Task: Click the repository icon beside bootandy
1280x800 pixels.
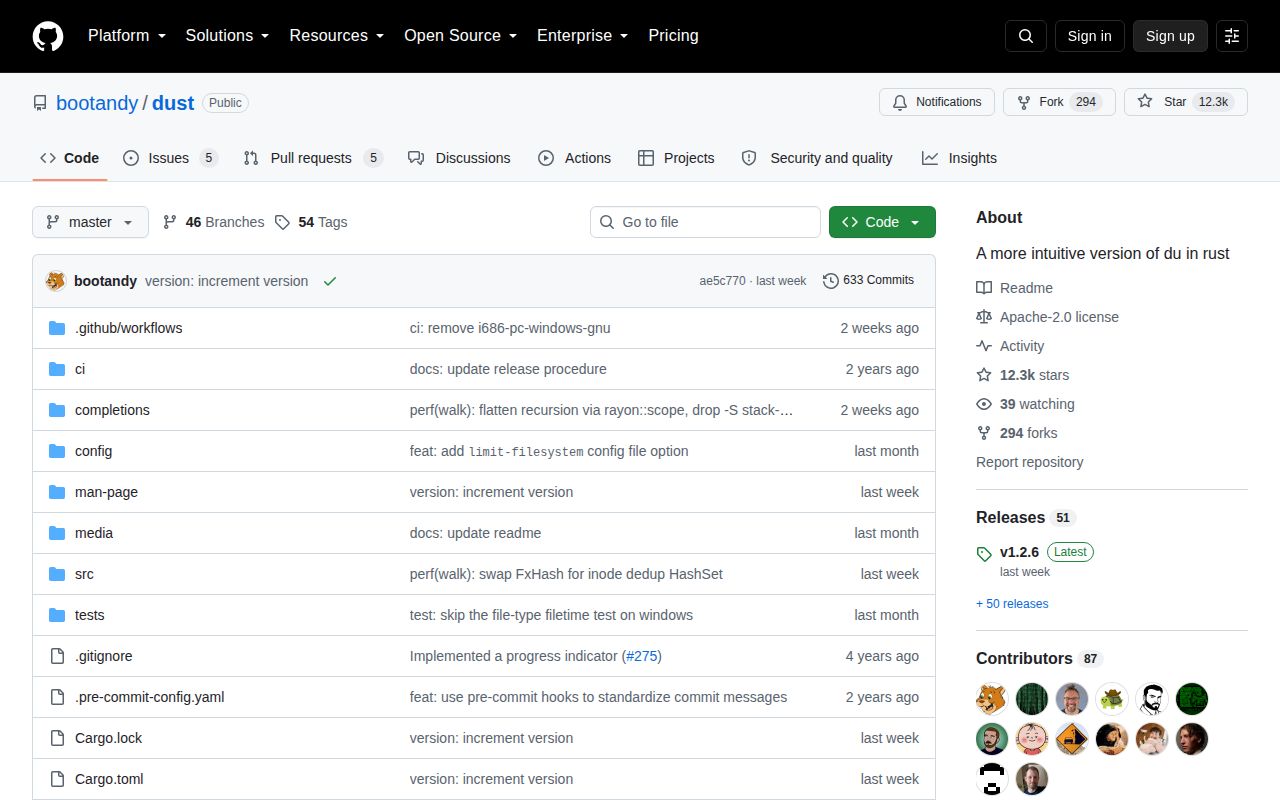Action: point(40,103)
